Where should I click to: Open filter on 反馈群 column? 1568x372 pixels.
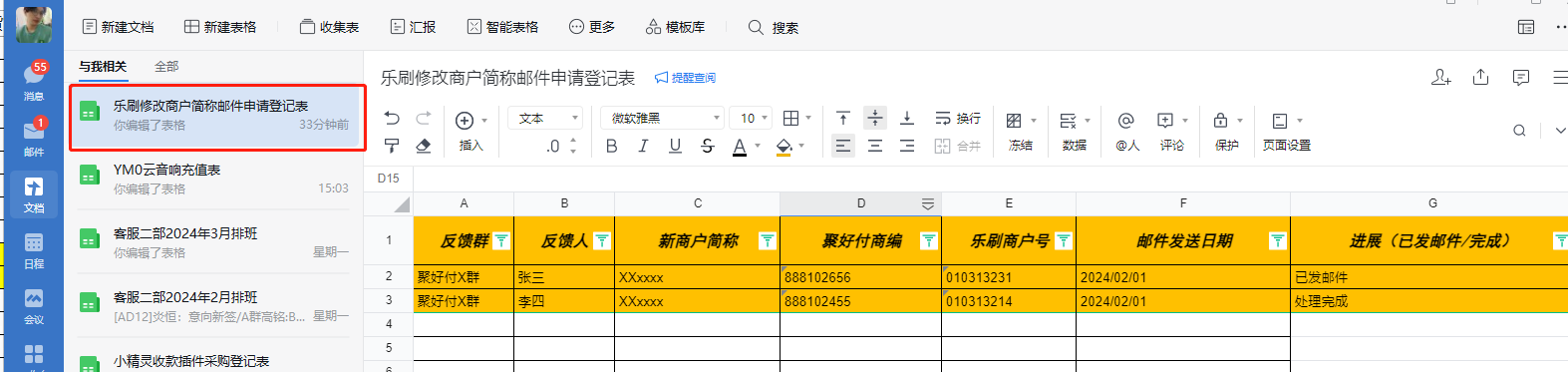[501, 240]
